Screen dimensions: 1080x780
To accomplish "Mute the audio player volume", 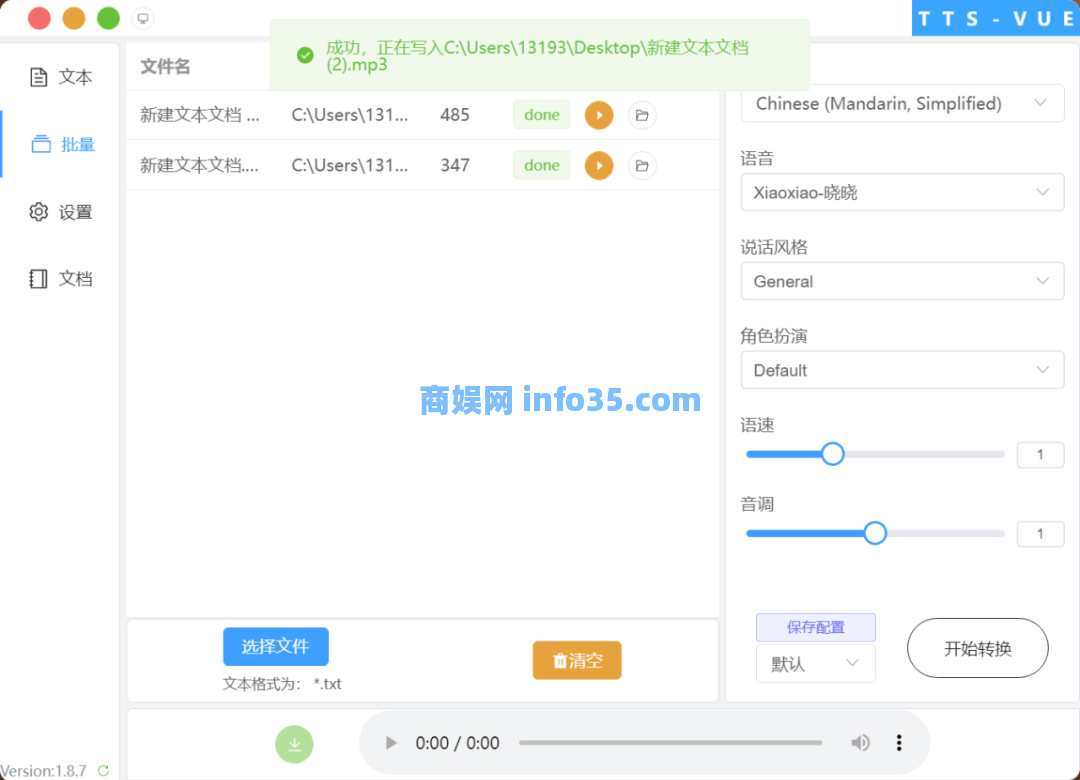I will 860,743.
